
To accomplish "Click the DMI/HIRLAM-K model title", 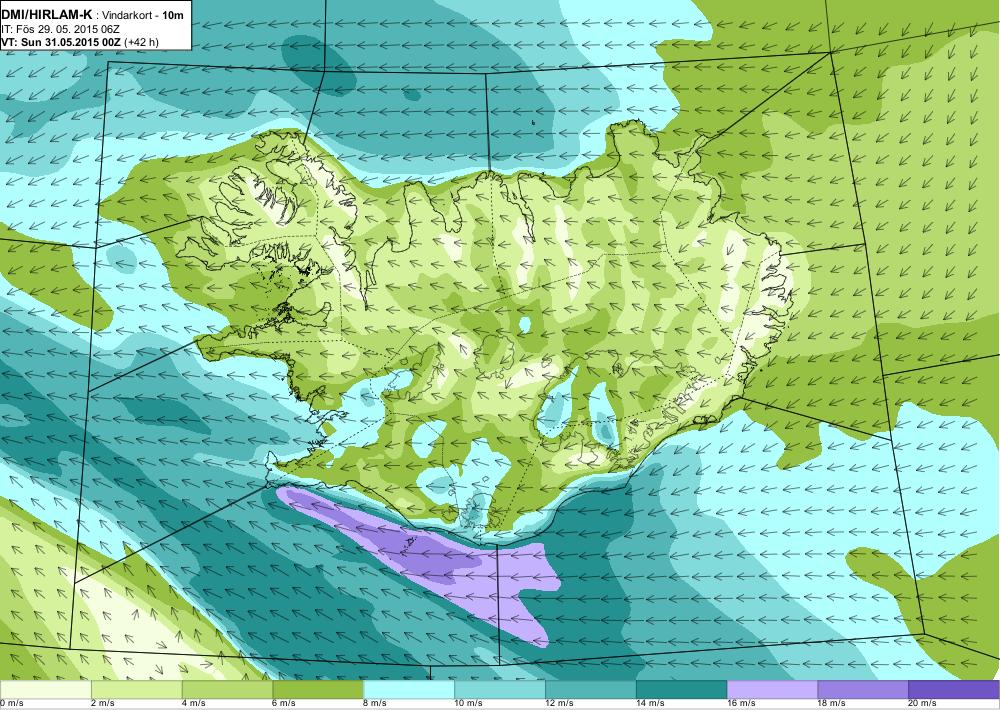I will pos(47,15).
